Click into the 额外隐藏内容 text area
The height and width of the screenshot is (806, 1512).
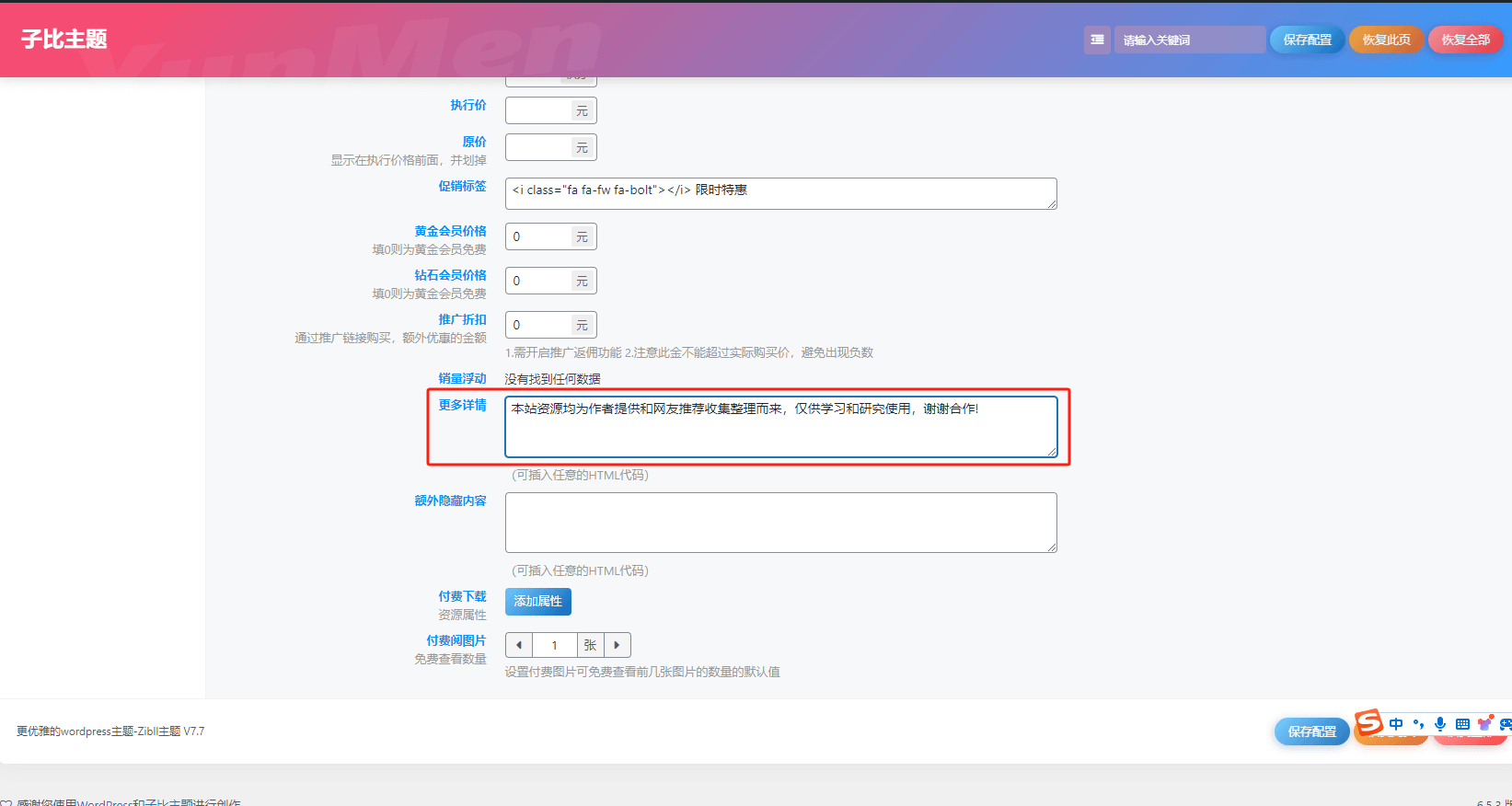780,523
